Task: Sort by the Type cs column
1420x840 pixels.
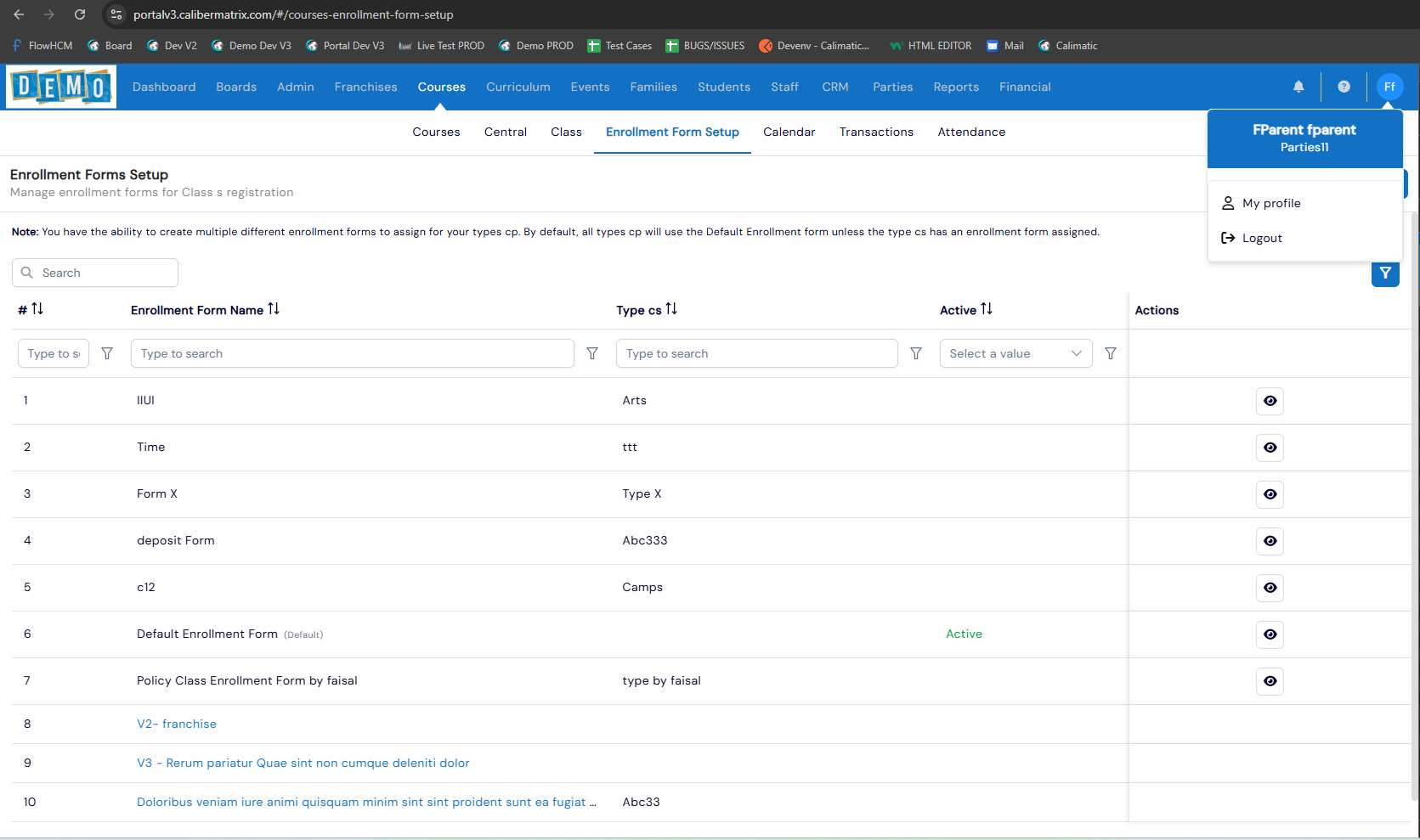Action: coord(671,309)
